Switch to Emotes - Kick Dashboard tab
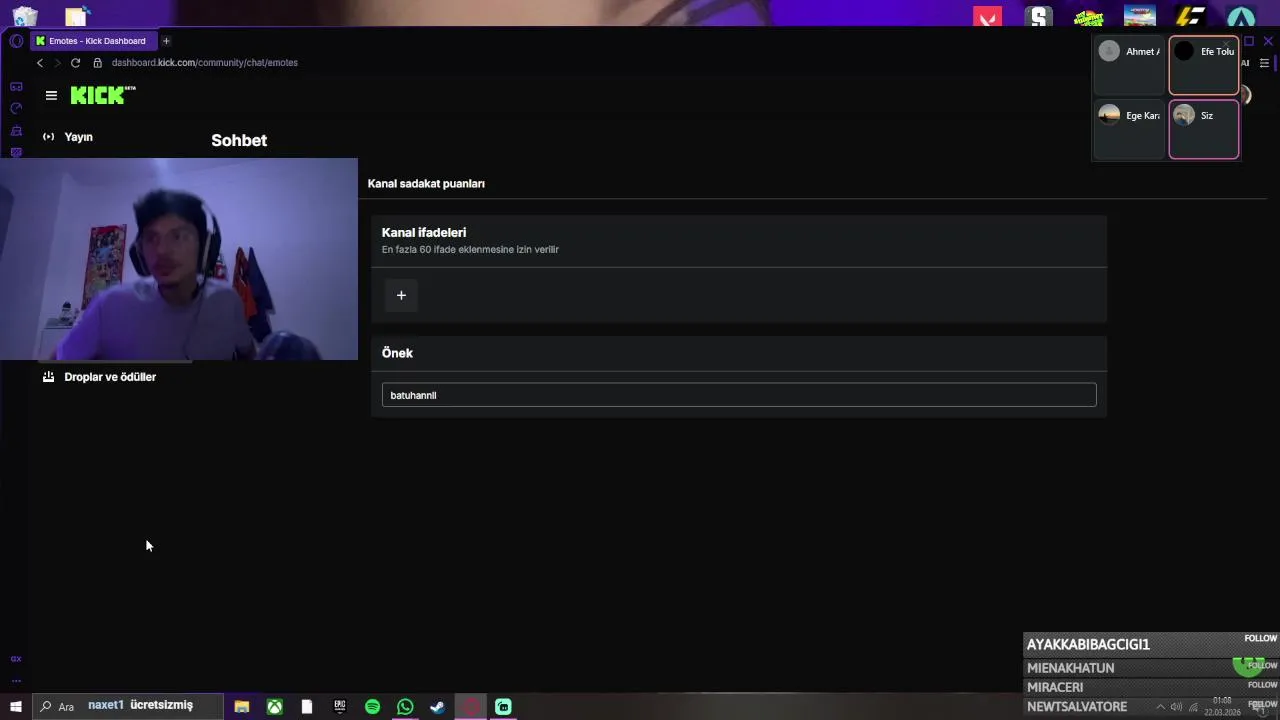This screenshot has width=1280, height=720. click(x=92, y=41)
